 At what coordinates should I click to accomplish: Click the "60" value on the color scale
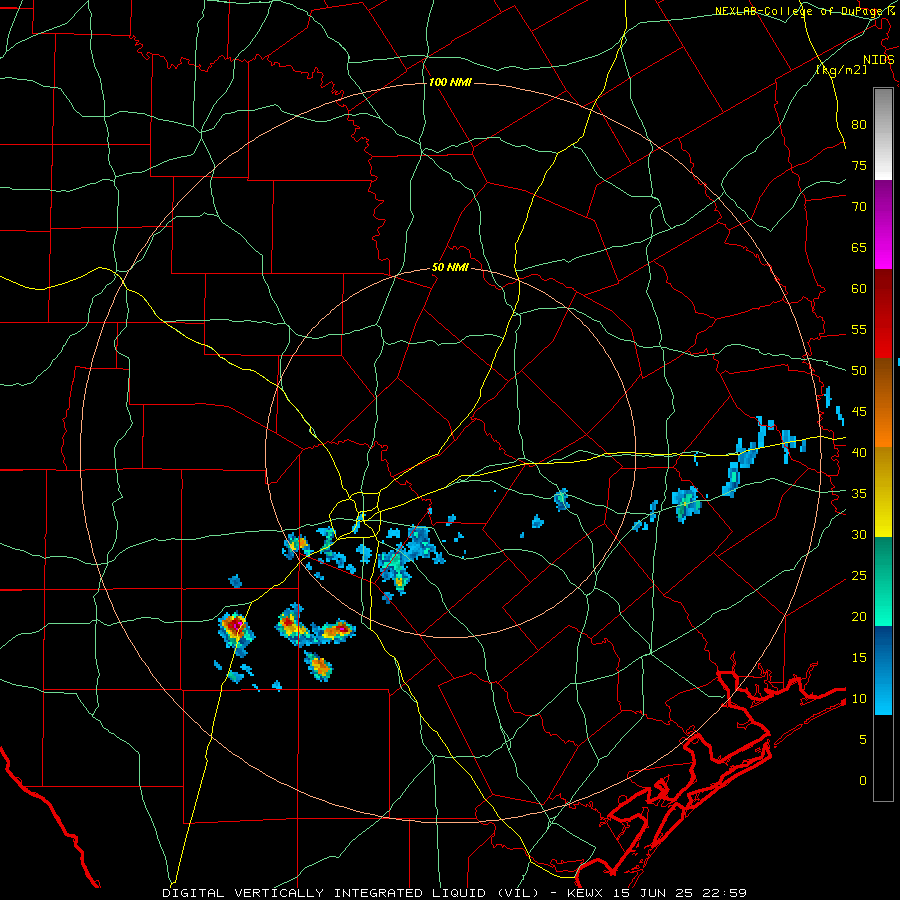(859, 289)
